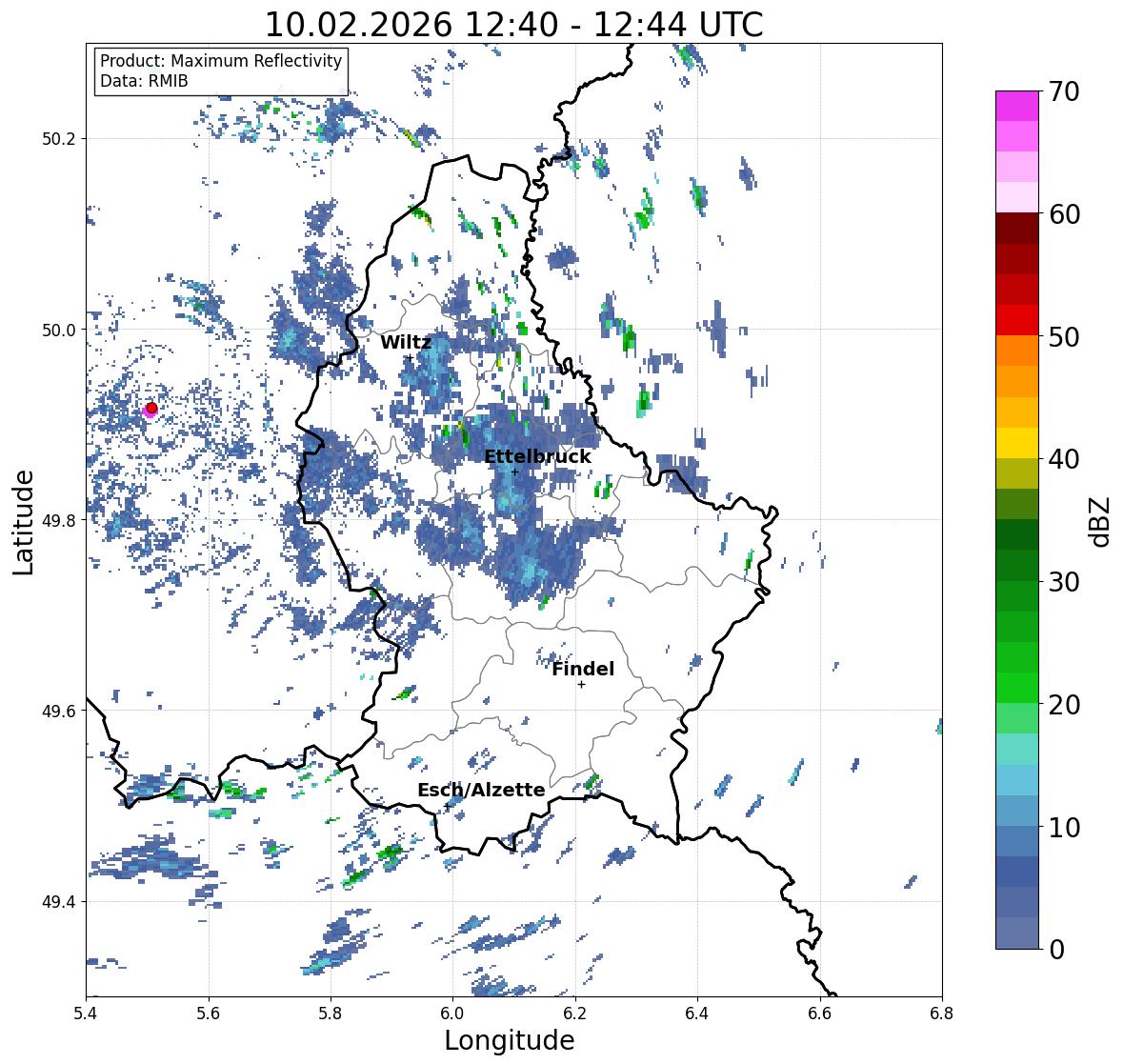Click the 49.4 latitude tick label
The width and height of the screenshot is (1123, 1064).
[x=58, y=902]
